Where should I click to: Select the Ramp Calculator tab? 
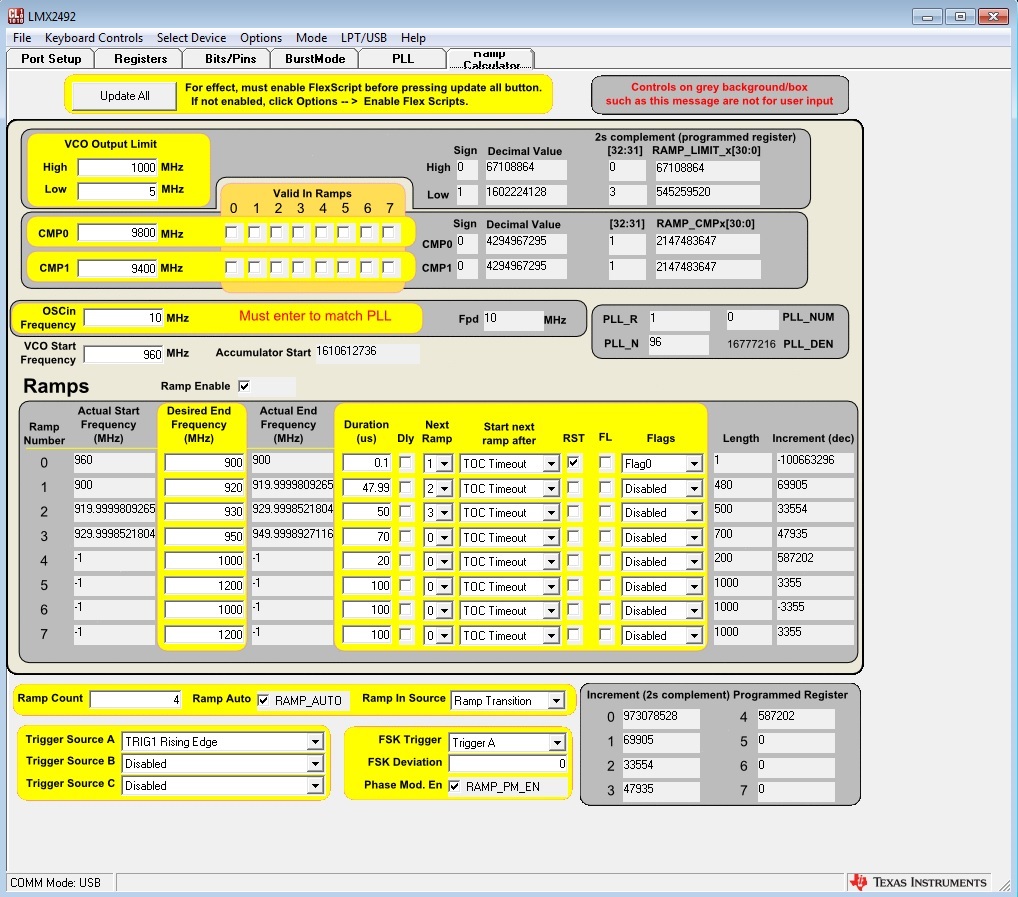click(x=491, y=58)
